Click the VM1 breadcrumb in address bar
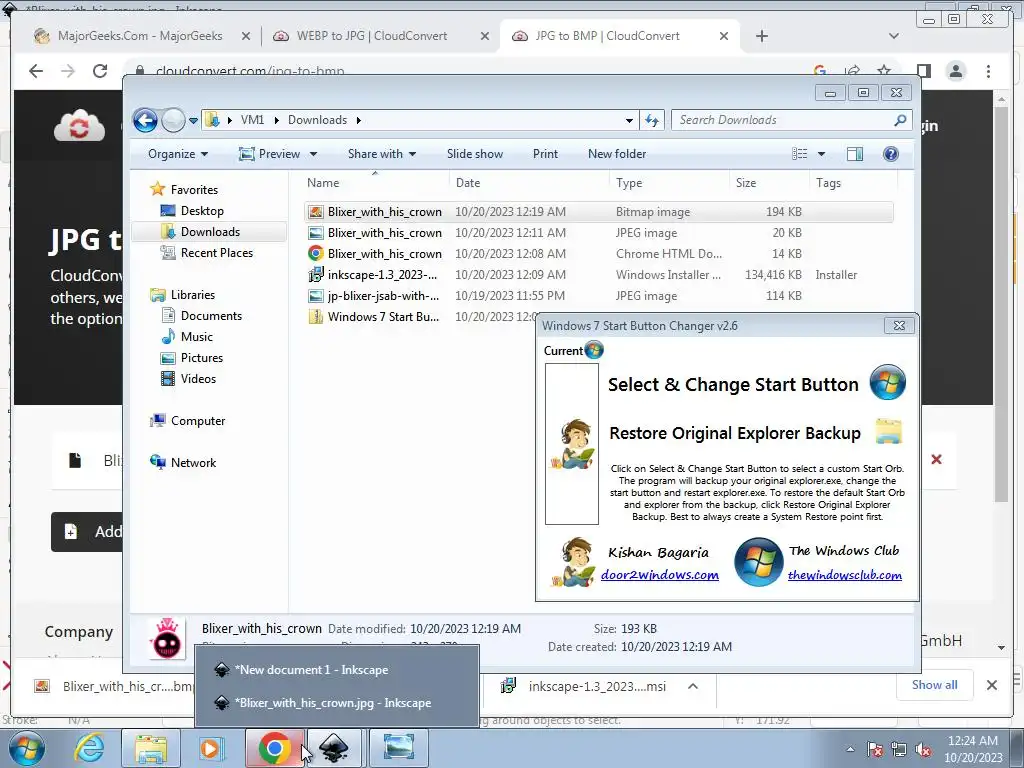The image size is (1024, 768). click(x=252, y=120)
